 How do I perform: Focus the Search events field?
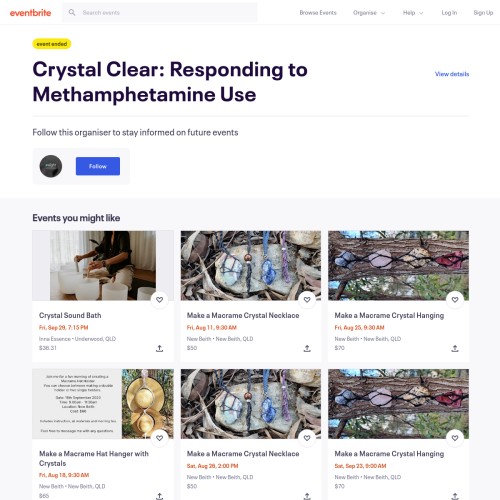pos(160,13)
